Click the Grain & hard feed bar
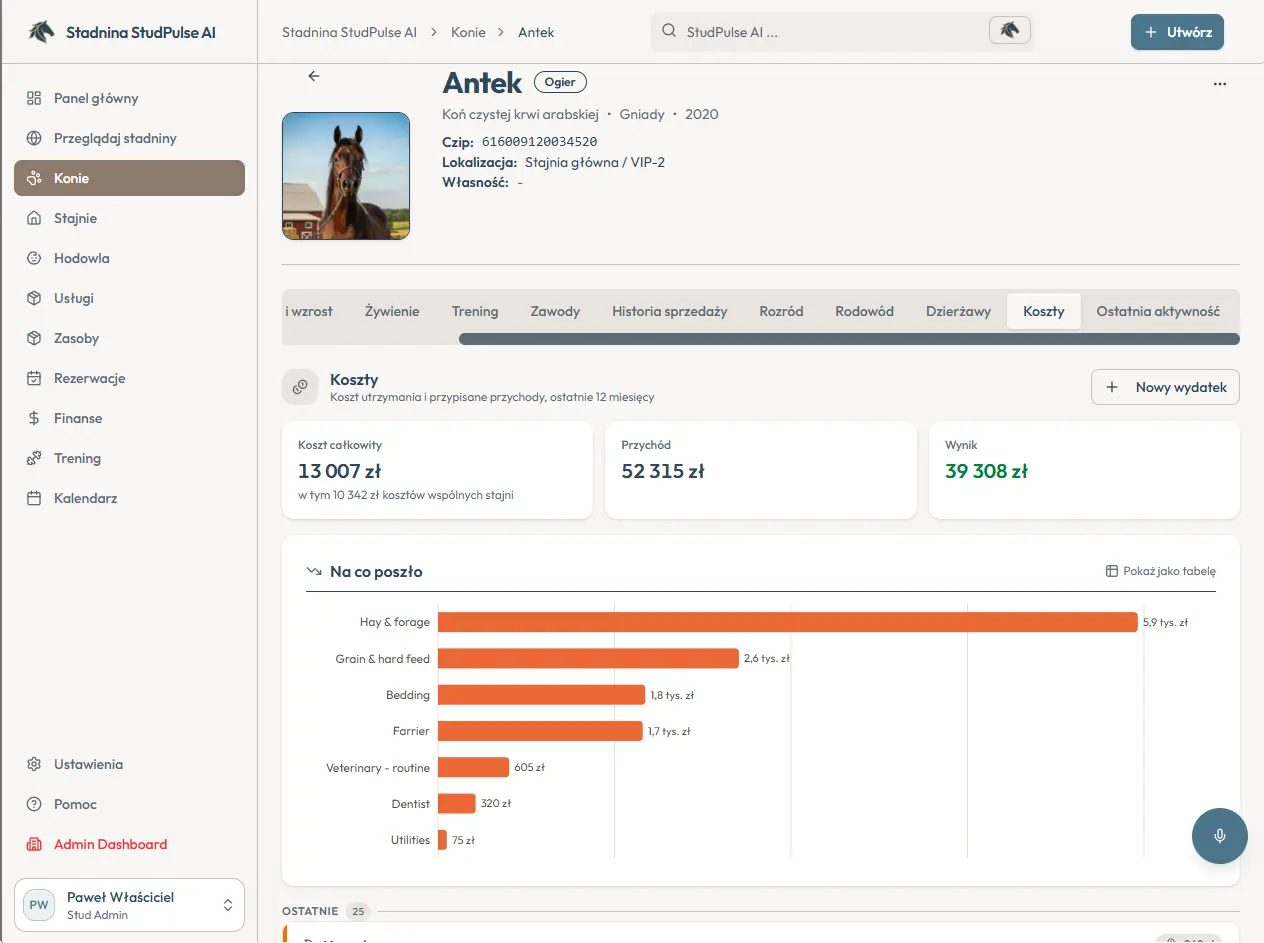 pyautogui.click(x=588, y=658)
